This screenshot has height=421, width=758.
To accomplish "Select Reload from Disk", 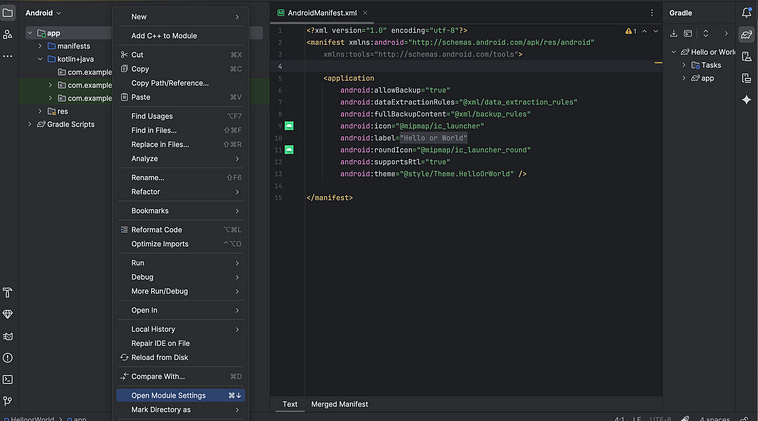I will (180, 357).
